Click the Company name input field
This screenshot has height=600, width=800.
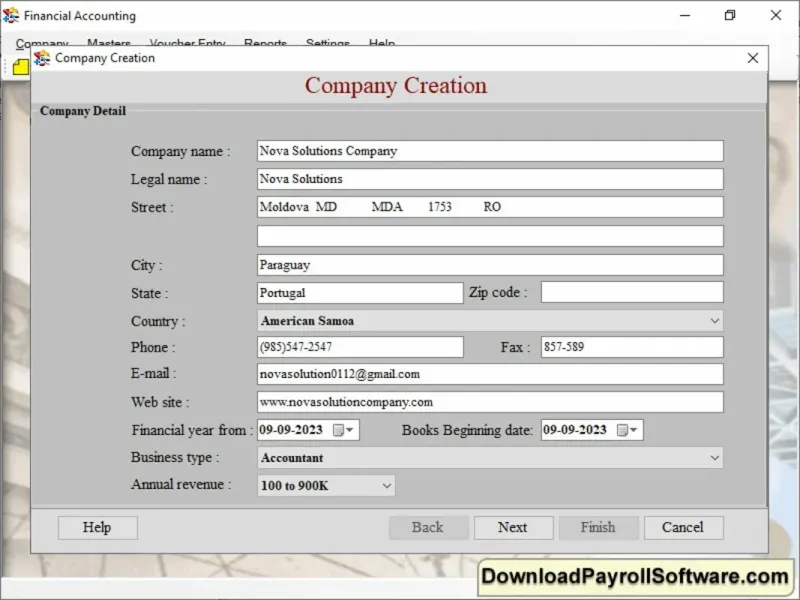click(490, 151)
